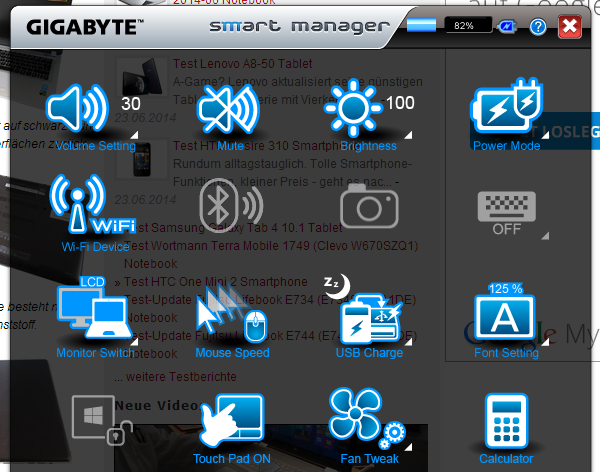Click the Volume Setting label
The image size is (600, 472).
[x=95, y=146]
